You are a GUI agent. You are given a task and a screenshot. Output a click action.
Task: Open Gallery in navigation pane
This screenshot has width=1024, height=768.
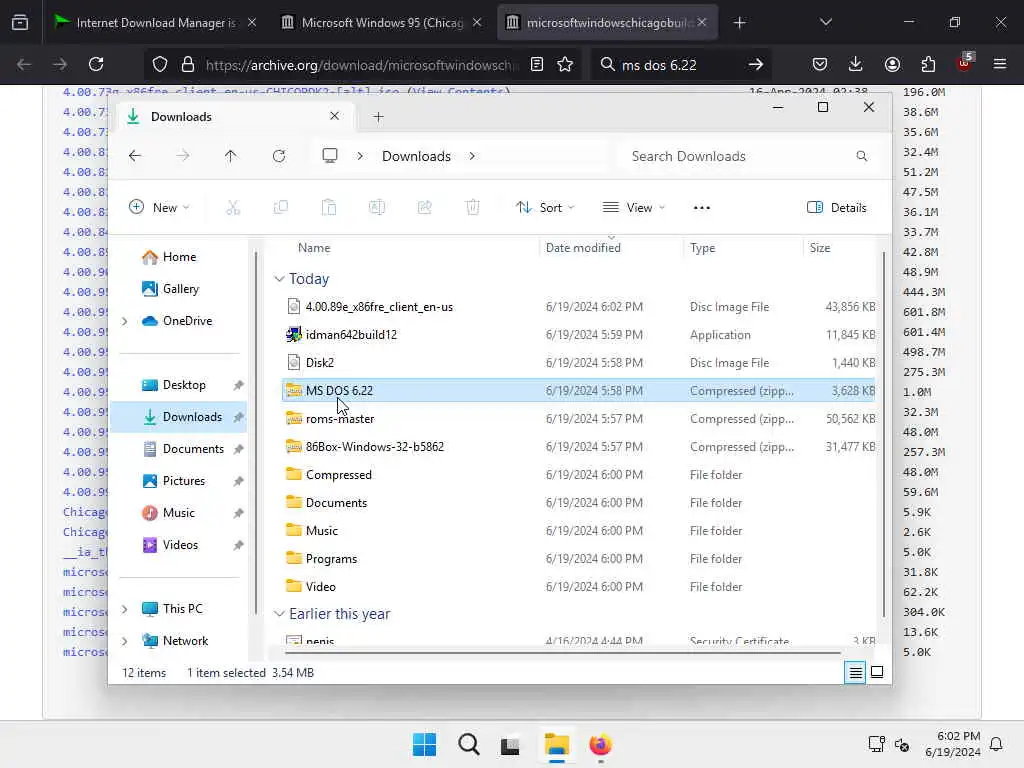click(x=180, y=289)
